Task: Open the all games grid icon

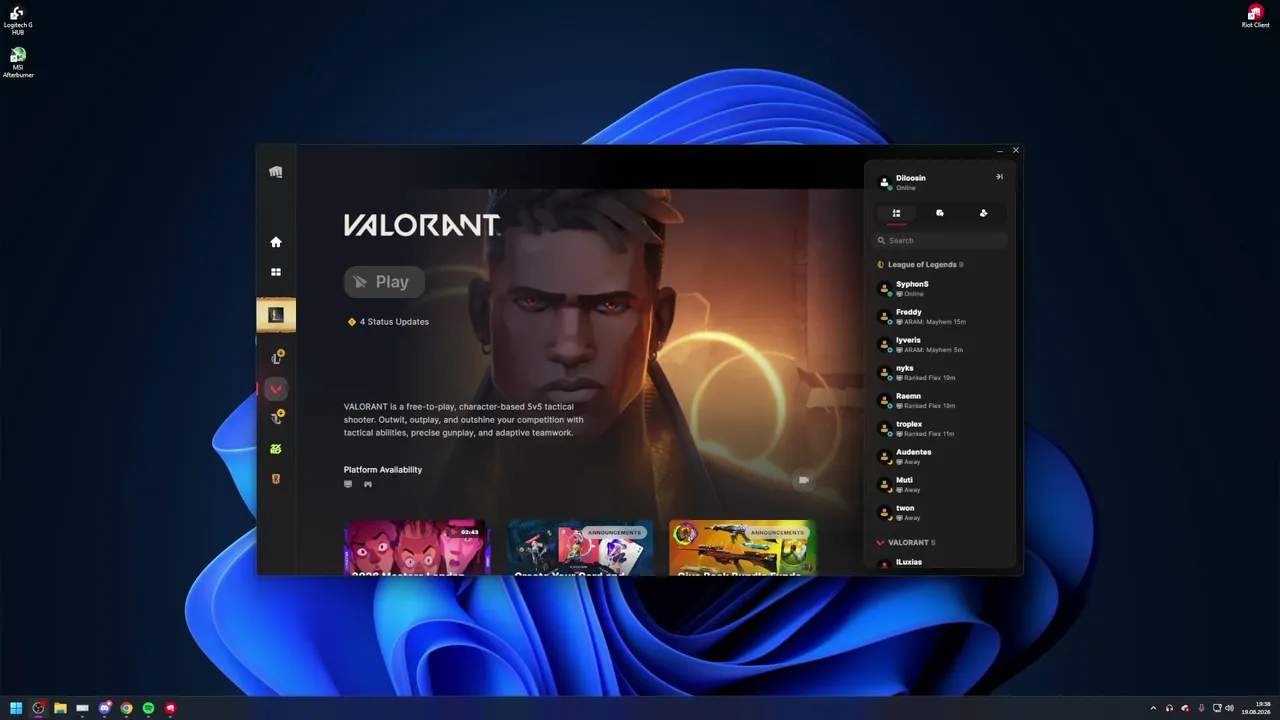Action: click(276, 272)
